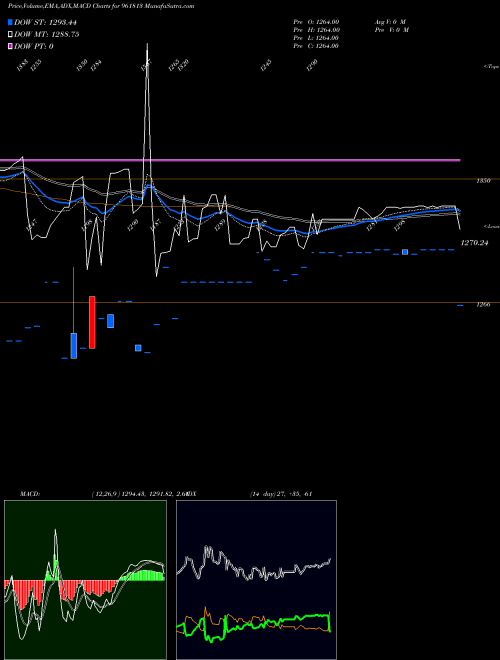The height and width of the screenshot is (660, 500).
Task: Click the magenta DOW PT legend square
Action: [x=10, y=46]
